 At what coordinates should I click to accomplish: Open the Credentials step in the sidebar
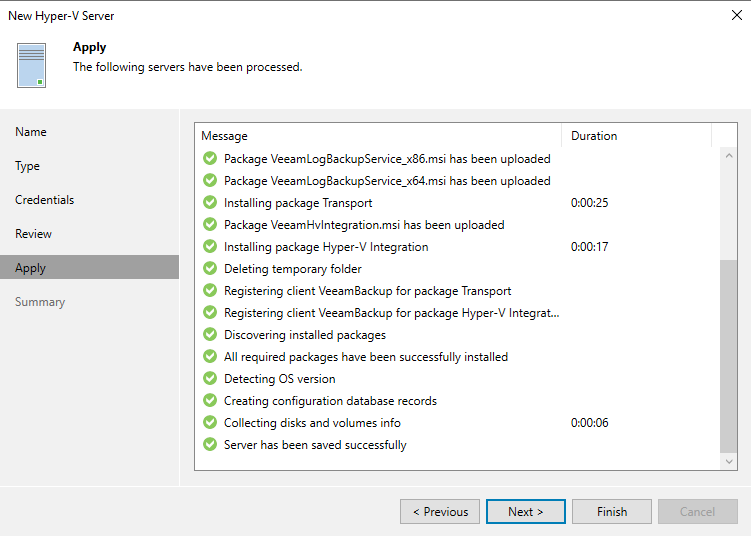coord(45,200)
